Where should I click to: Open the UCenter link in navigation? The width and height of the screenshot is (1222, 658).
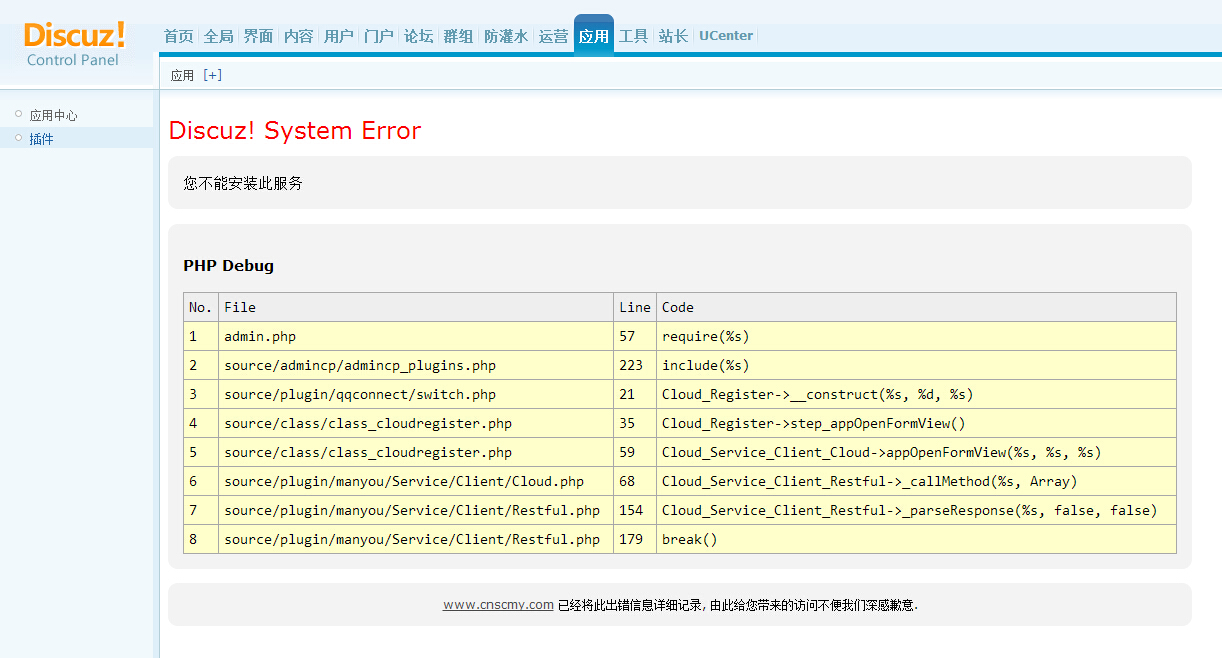pyautogui.click(x=726, y=36)
